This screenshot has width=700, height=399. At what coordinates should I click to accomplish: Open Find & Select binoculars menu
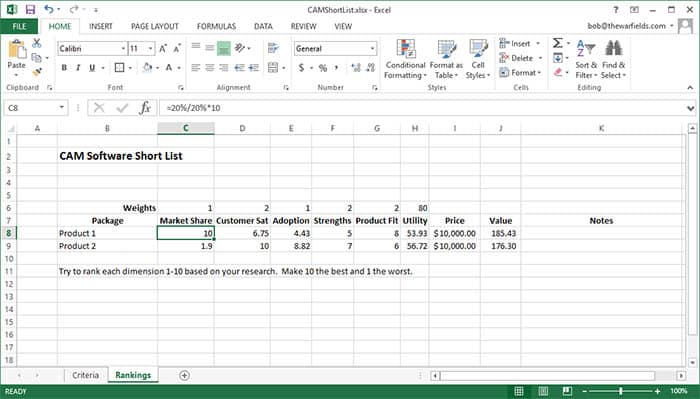(613, 59)
